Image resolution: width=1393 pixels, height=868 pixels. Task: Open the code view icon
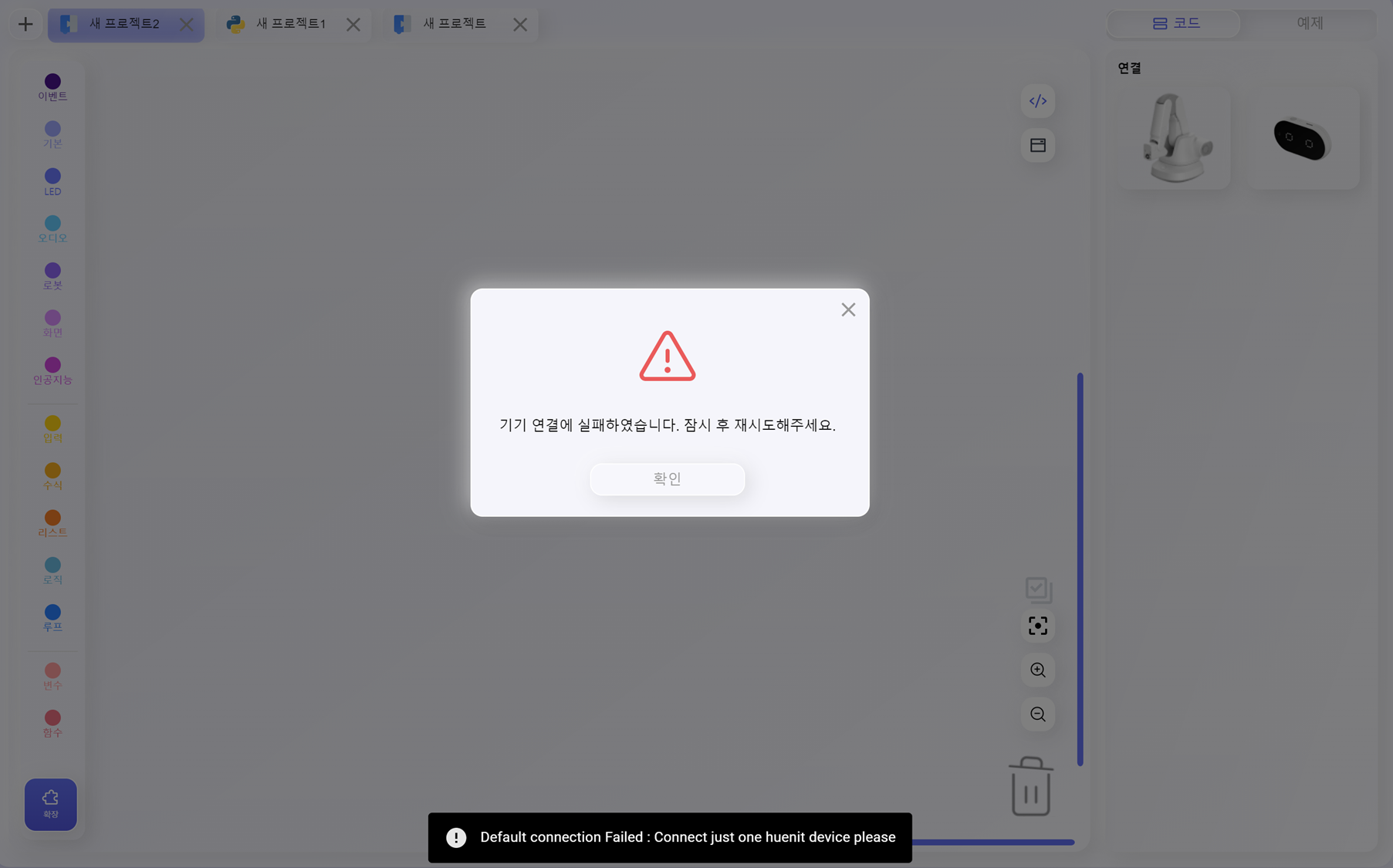click(1037, 101)
